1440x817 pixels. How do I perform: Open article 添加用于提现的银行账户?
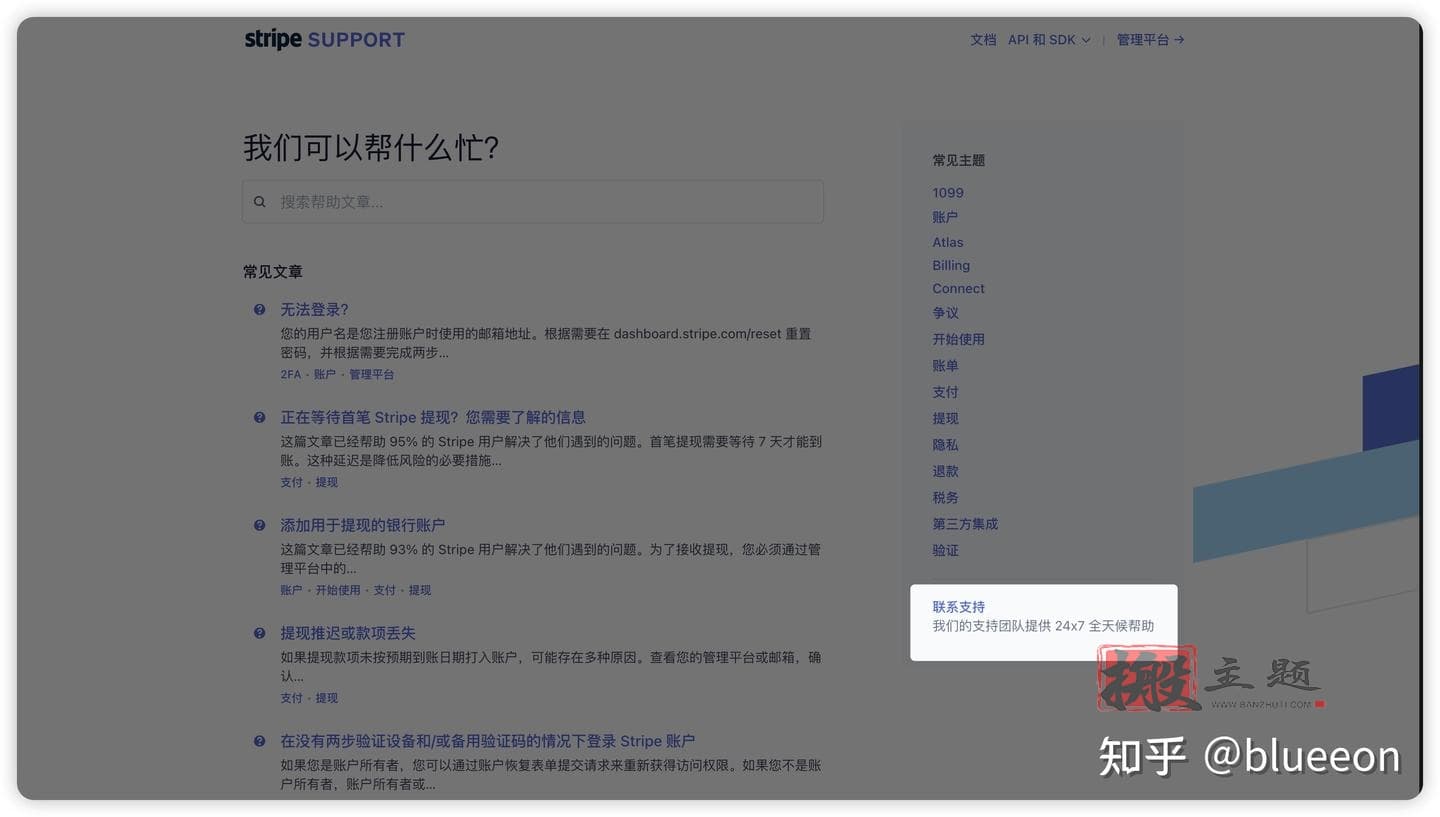(x=363, y=525)
